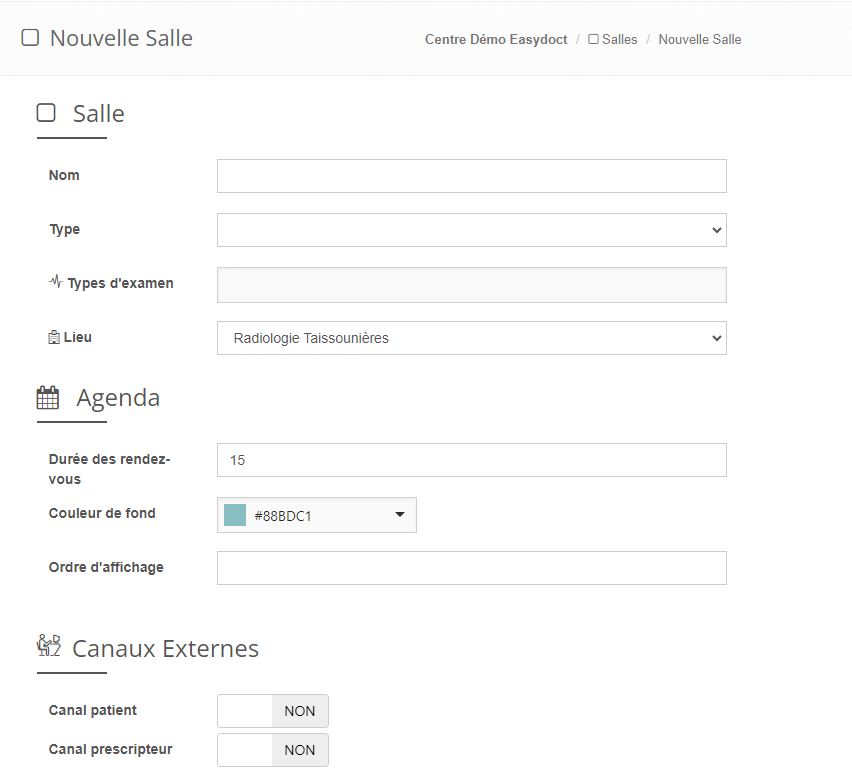Focus the Nom text field
The width and height of the screenshot is (852, 774).
click(x=471, y=176)
